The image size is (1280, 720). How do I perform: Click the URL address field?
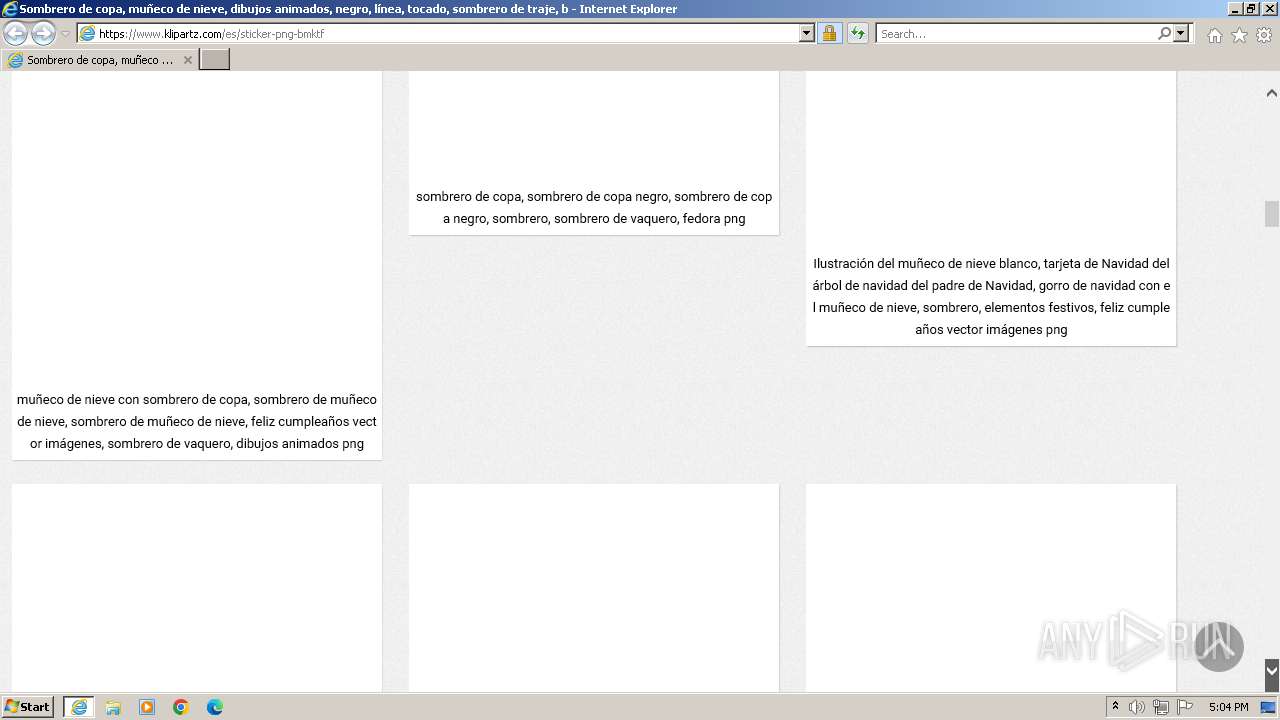point(438,33)
